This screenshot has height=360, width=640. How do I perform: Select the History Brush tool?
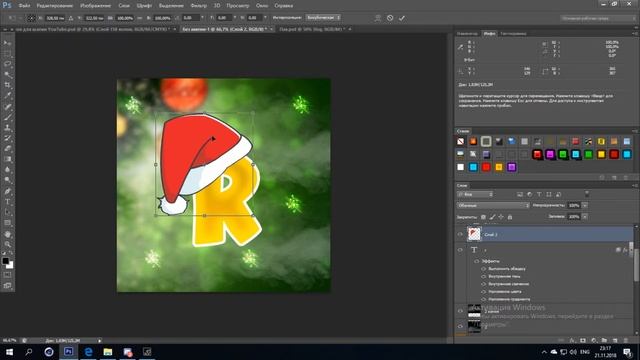(7, 139)
